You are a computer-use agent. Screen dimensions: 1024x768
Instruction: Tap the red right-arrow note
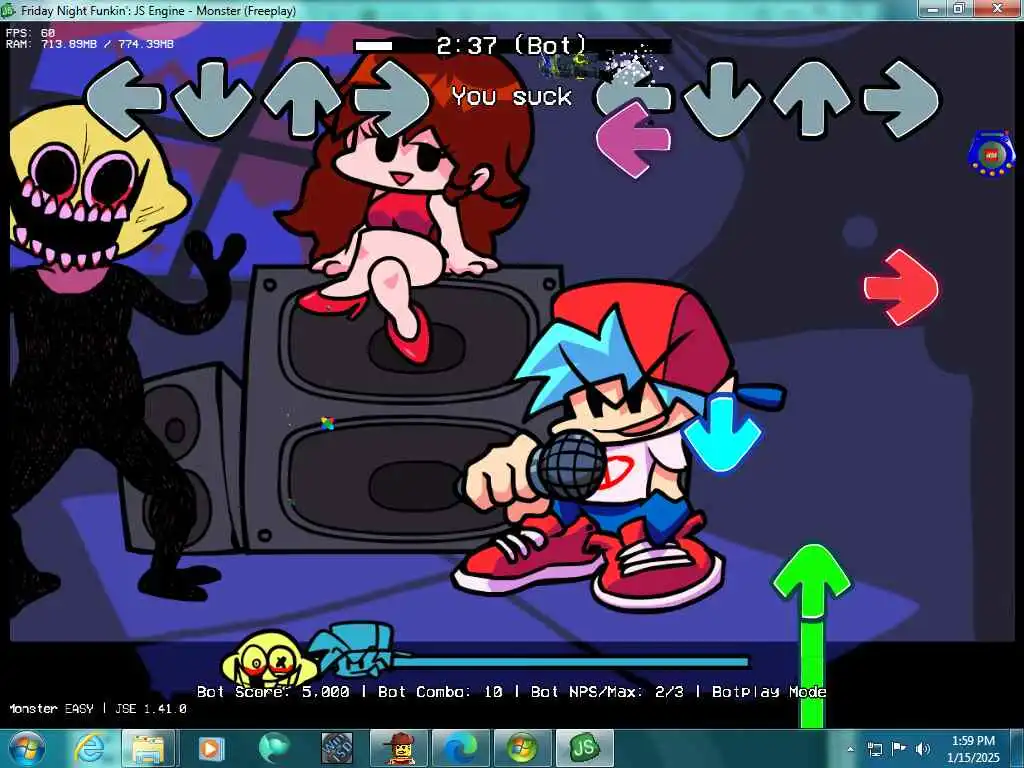point(902,287)
